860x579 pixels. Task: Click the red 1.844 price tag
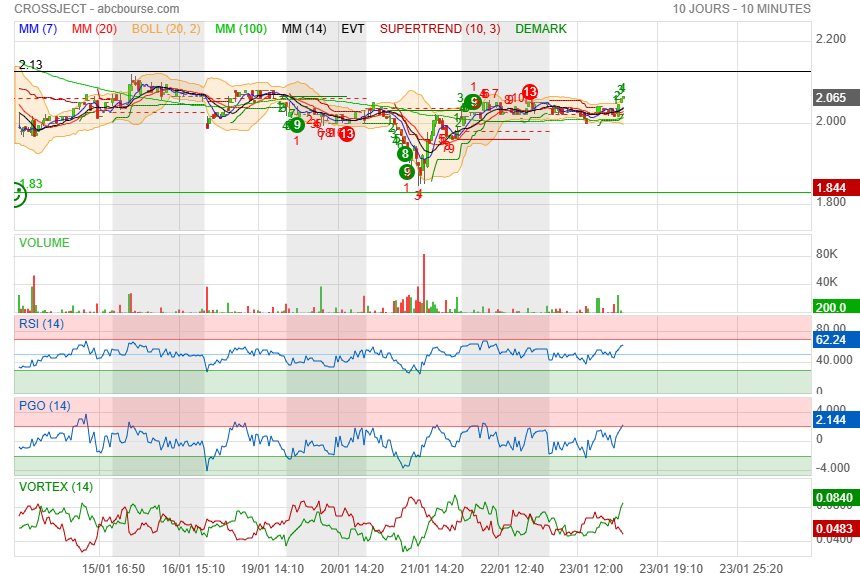(x=832, y=188)
